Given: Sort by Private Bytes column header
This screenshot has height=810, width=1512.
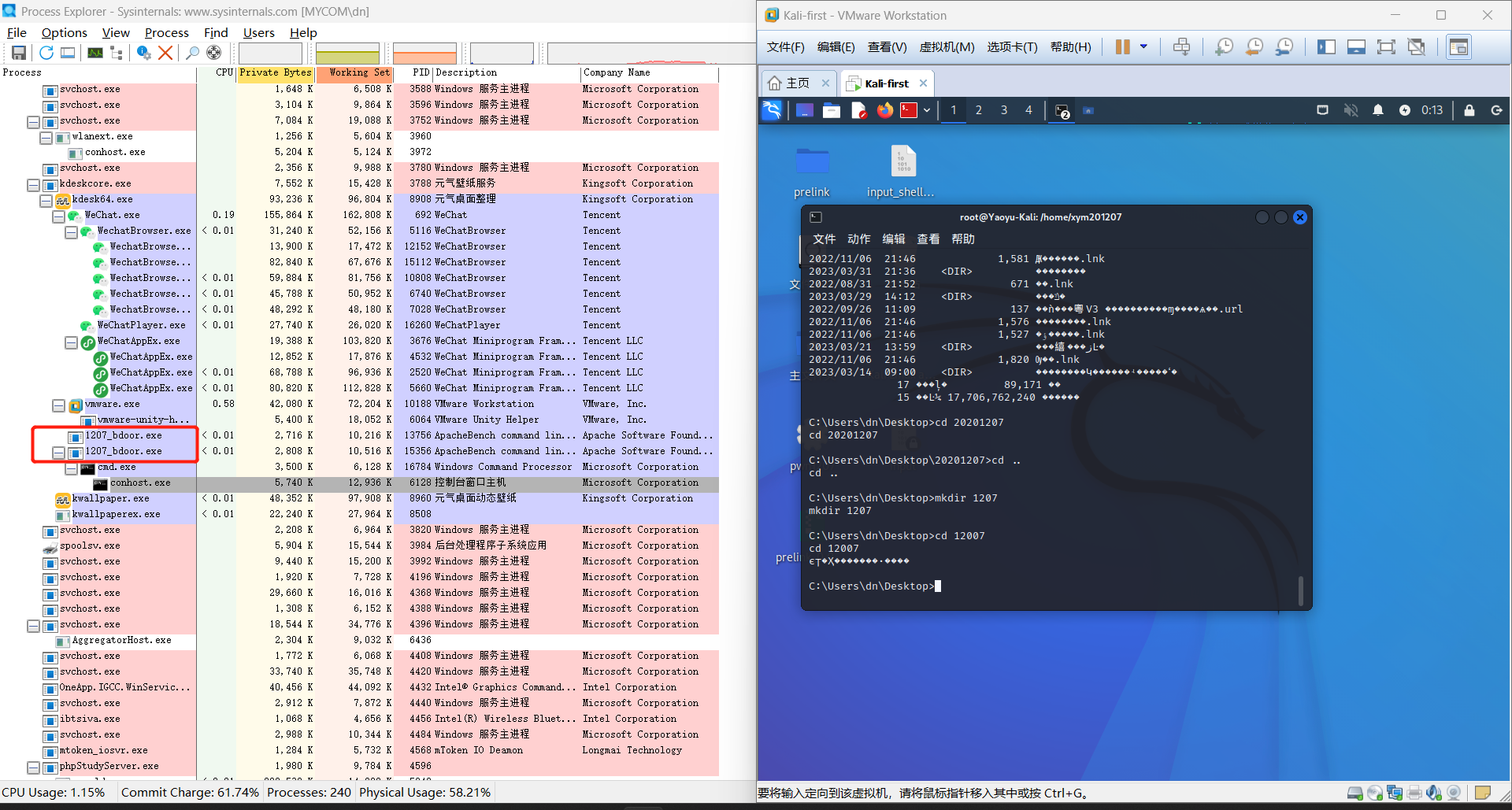Looking at the screenshot, I should click(276, 73).
